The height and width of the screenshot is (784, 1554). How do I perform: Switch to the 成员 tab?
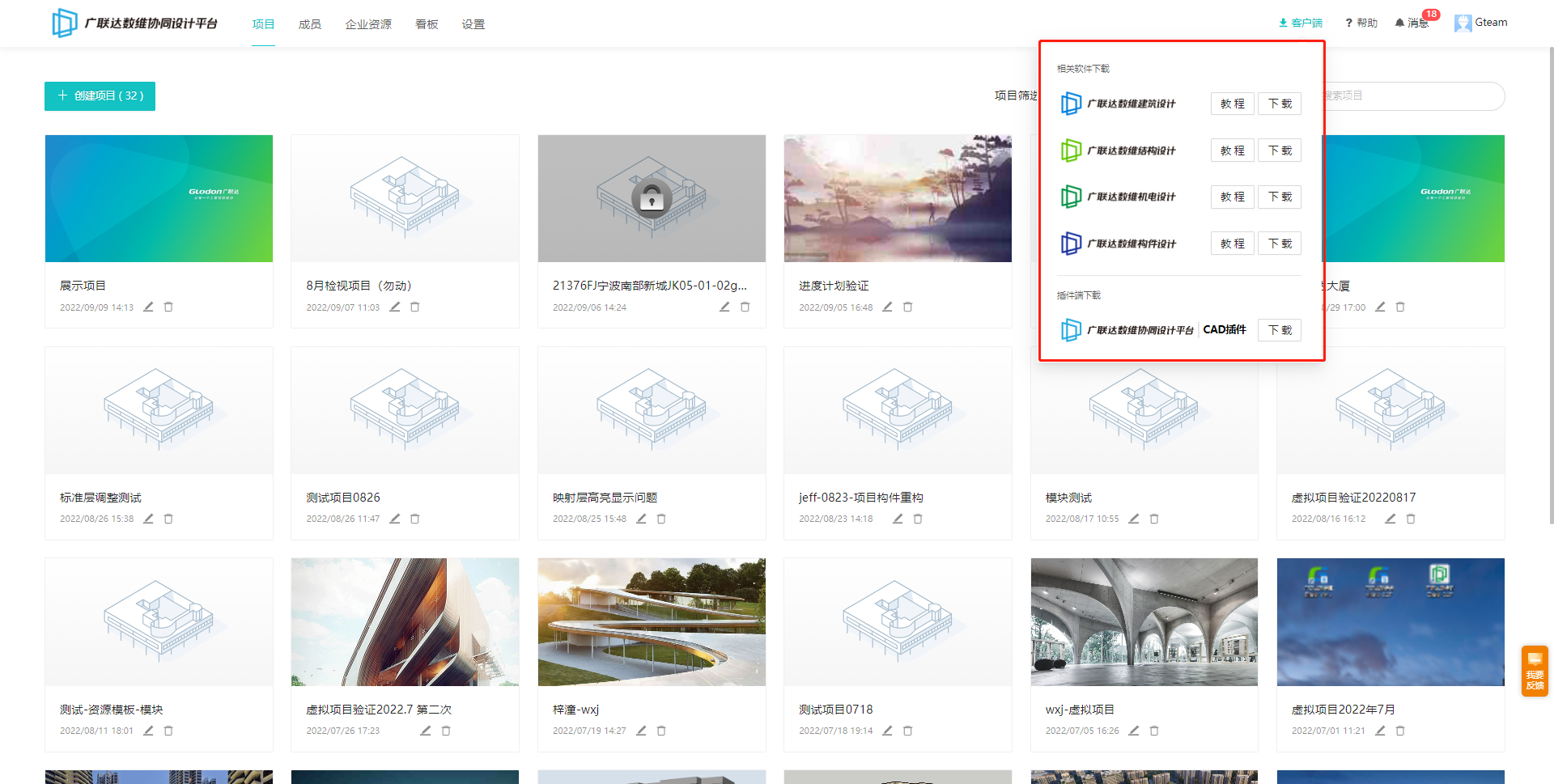pos(310,24)
